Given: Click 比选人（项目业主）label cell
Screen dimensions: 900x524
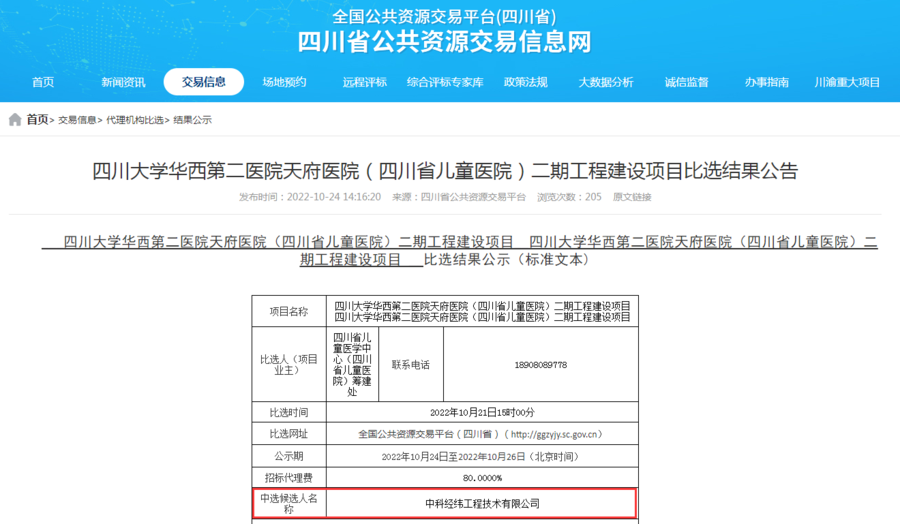Looking at the screenshot, I should 289,364.
